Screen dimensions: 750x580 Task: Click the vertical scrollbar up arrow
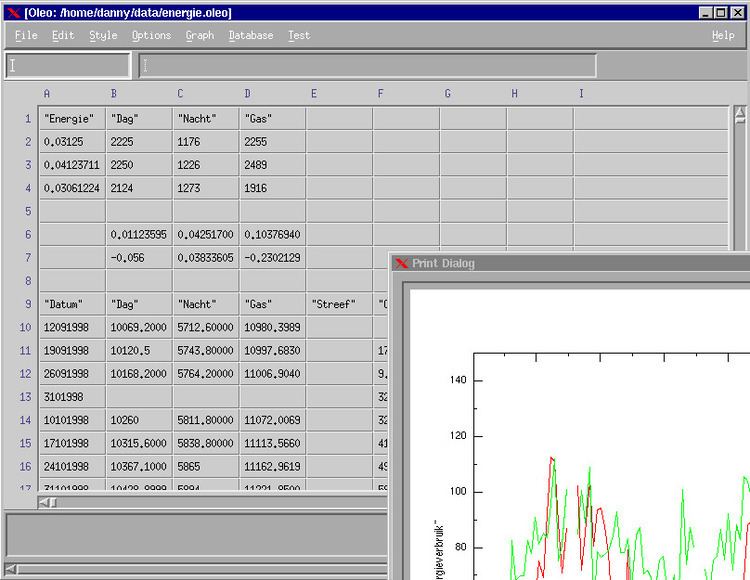point(740,113)
